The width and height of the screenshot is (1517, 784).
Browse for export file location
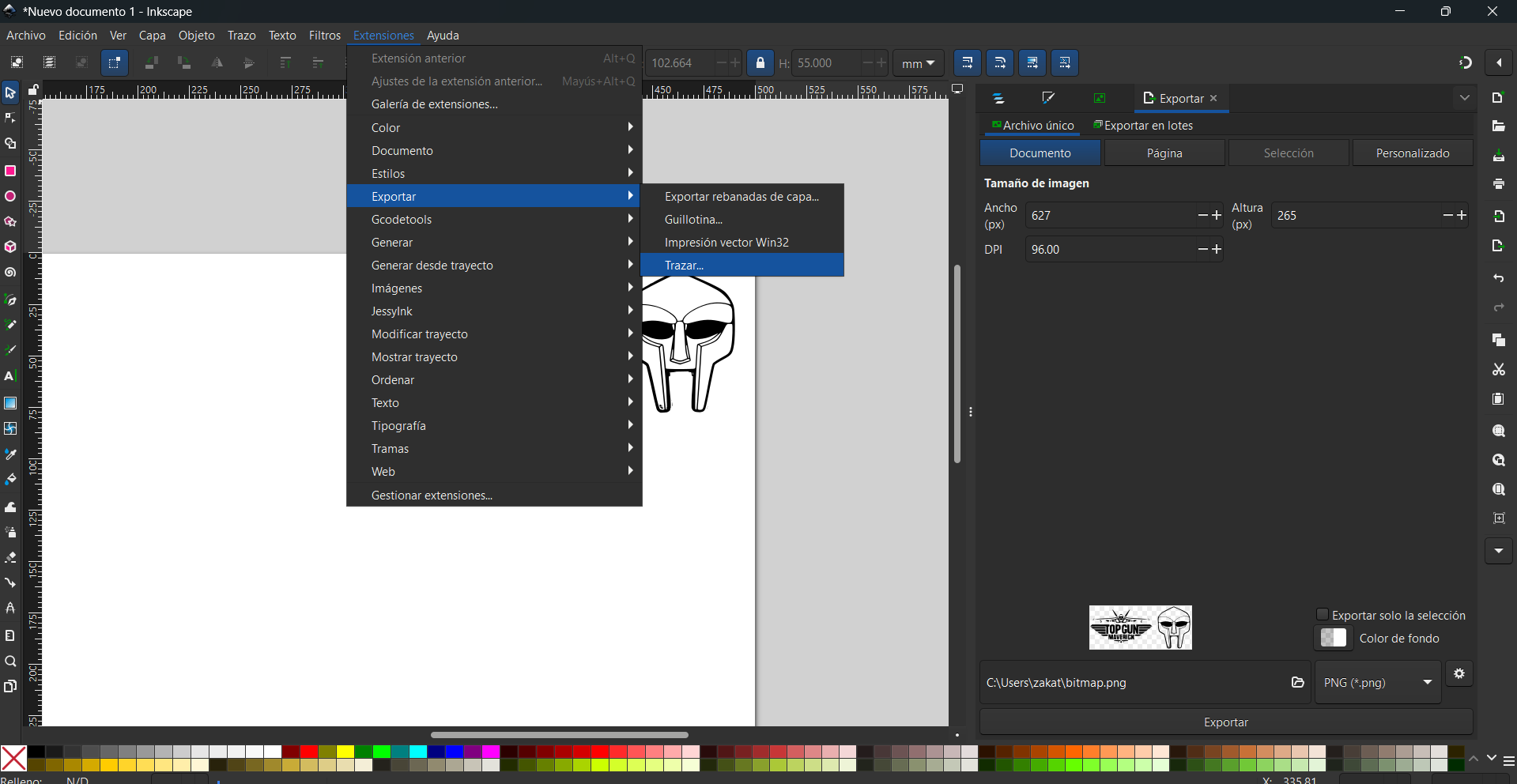pyautogui.click(x=1297, y=683)
